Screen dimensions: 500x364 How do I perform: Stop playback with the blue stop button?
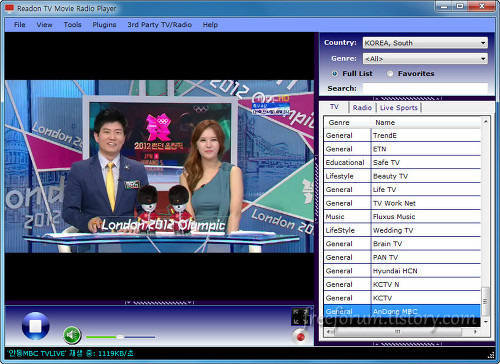35,326
